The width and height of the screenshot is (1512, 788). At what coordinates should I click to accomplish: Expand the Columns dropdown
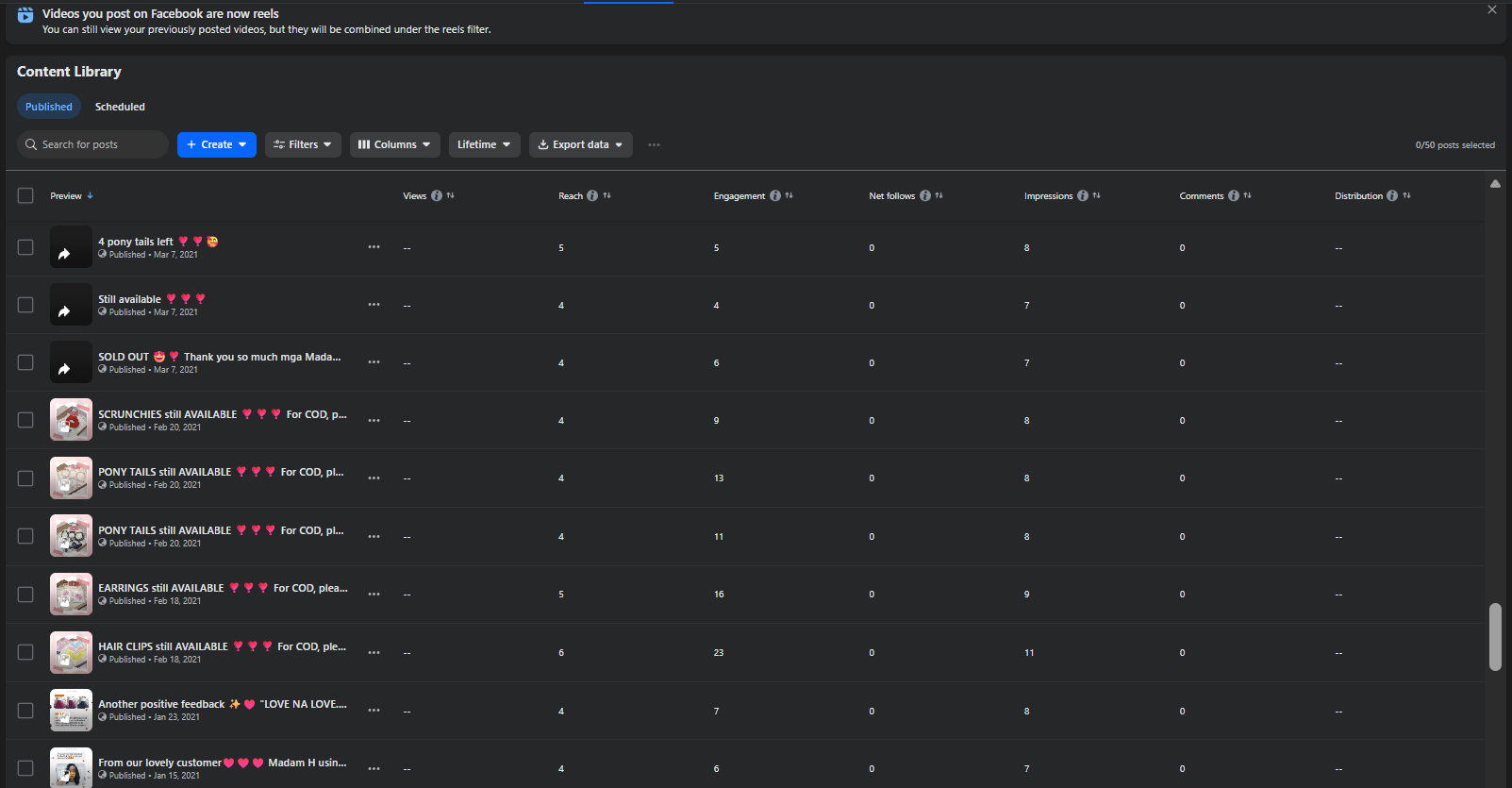[394, 145]
